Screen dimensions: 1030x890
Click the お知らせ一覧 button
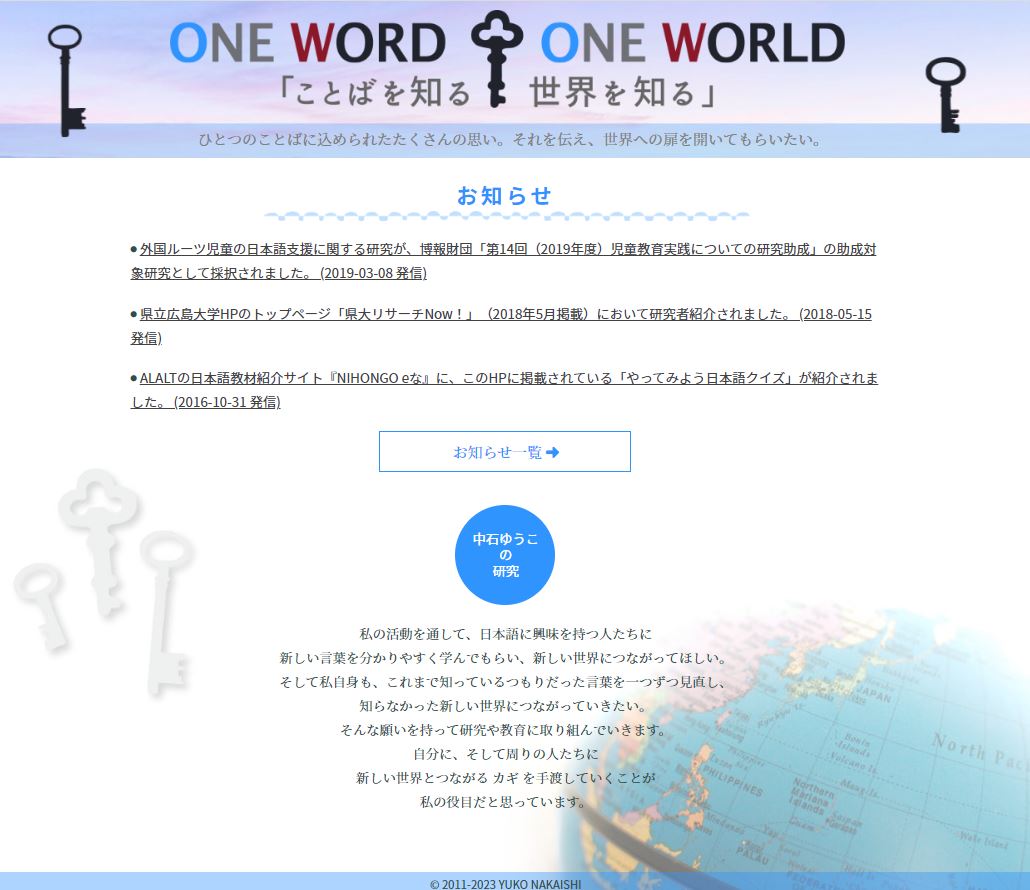(x=504, y=452)
